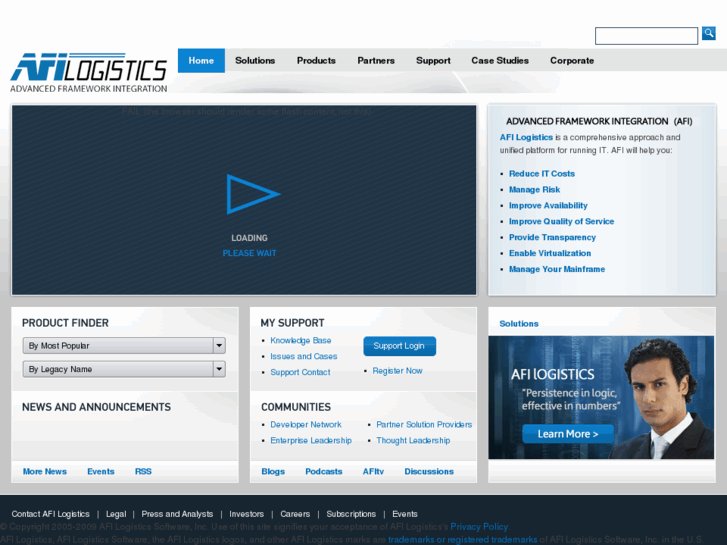The height and width of the screenshot is (545, 727).
Task: Click the RSS link
Action: click(x=143, y=471)
